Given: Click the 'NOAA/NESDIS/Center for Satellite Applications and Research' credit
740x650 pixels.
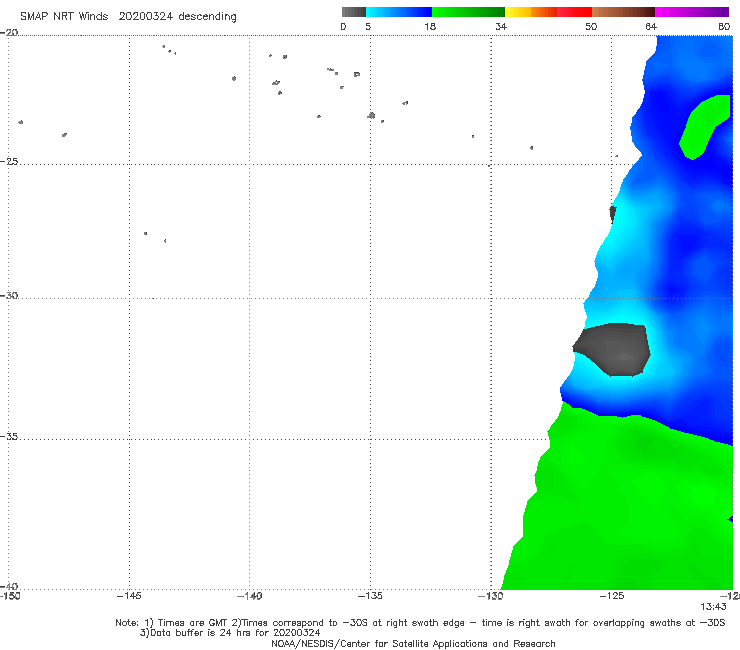Looking at the screenshot, I should tap(413, 643).
